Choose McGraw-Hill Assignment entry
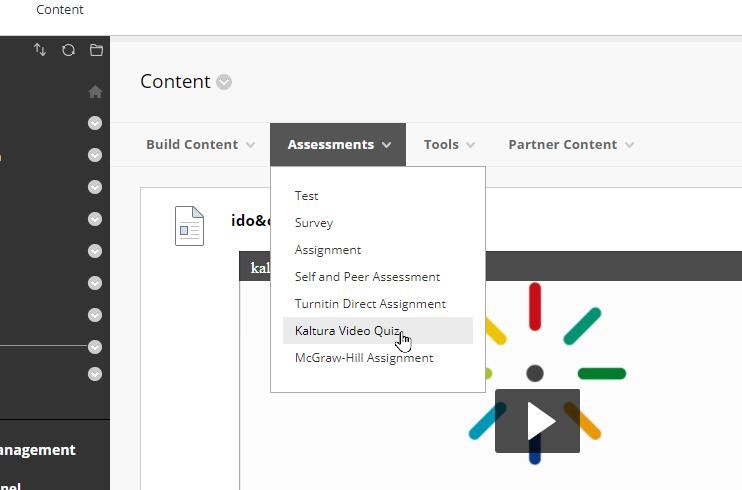Screen dimensions: 742x490 [x=364, y=357]
